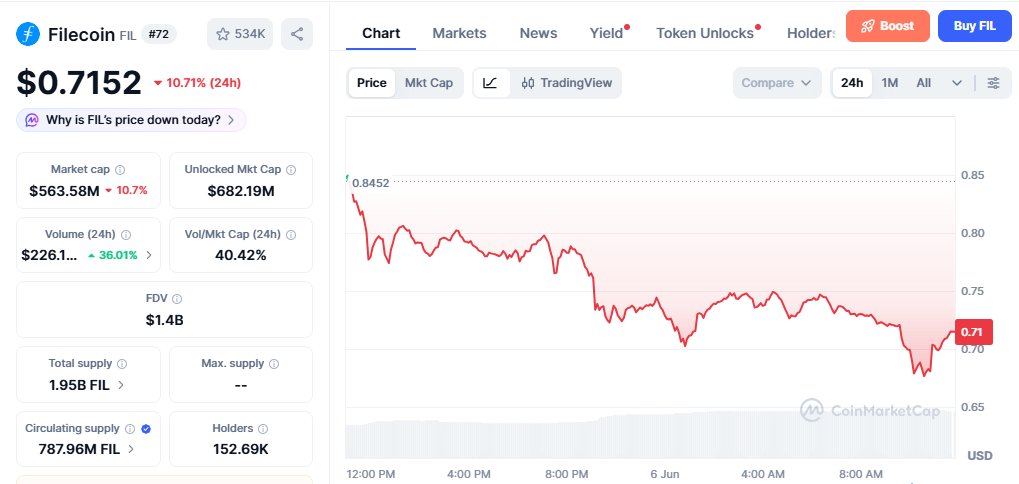1019x484 pixels.
Task: Click the #72 rank badge
Action: [159, 34]
